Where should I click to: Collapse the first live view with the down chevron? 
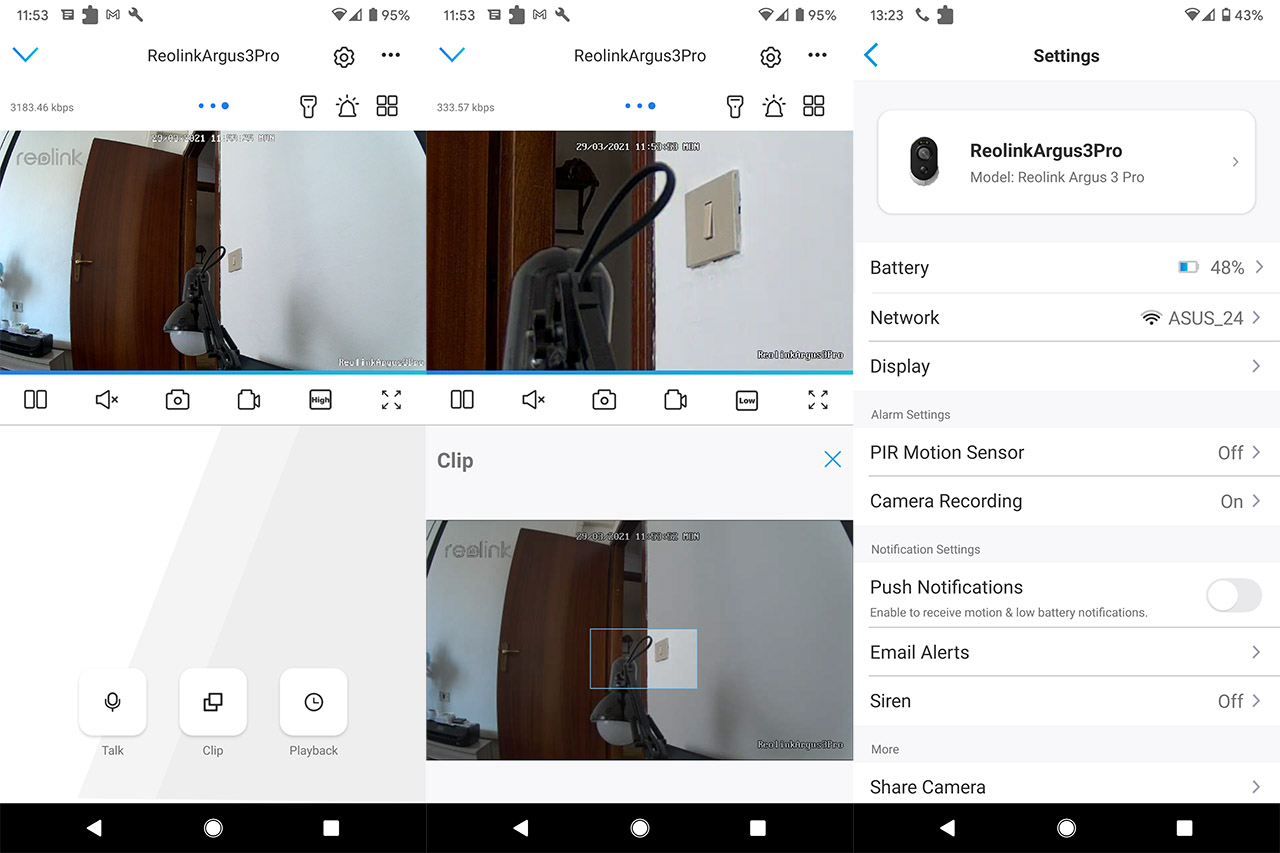[x=25, y=55]
